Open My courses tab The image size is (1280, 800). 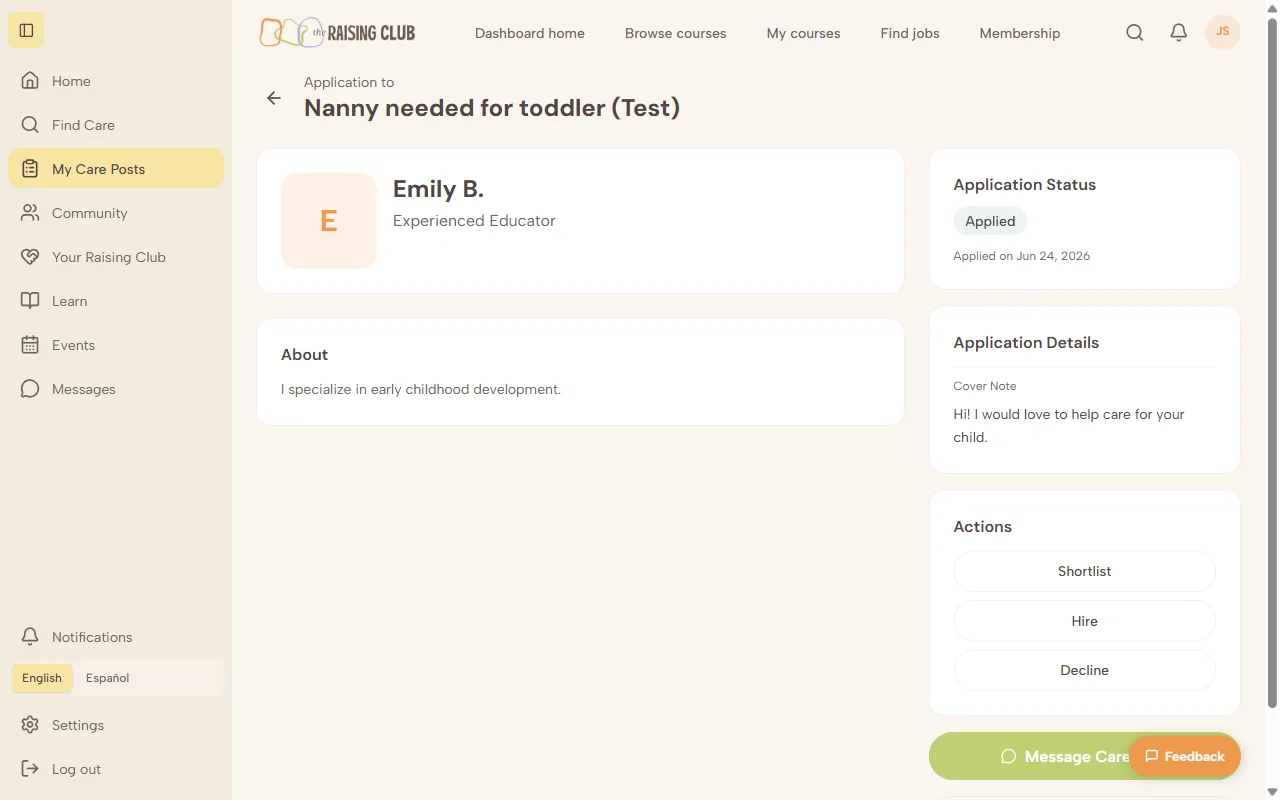tap(803, 33)
